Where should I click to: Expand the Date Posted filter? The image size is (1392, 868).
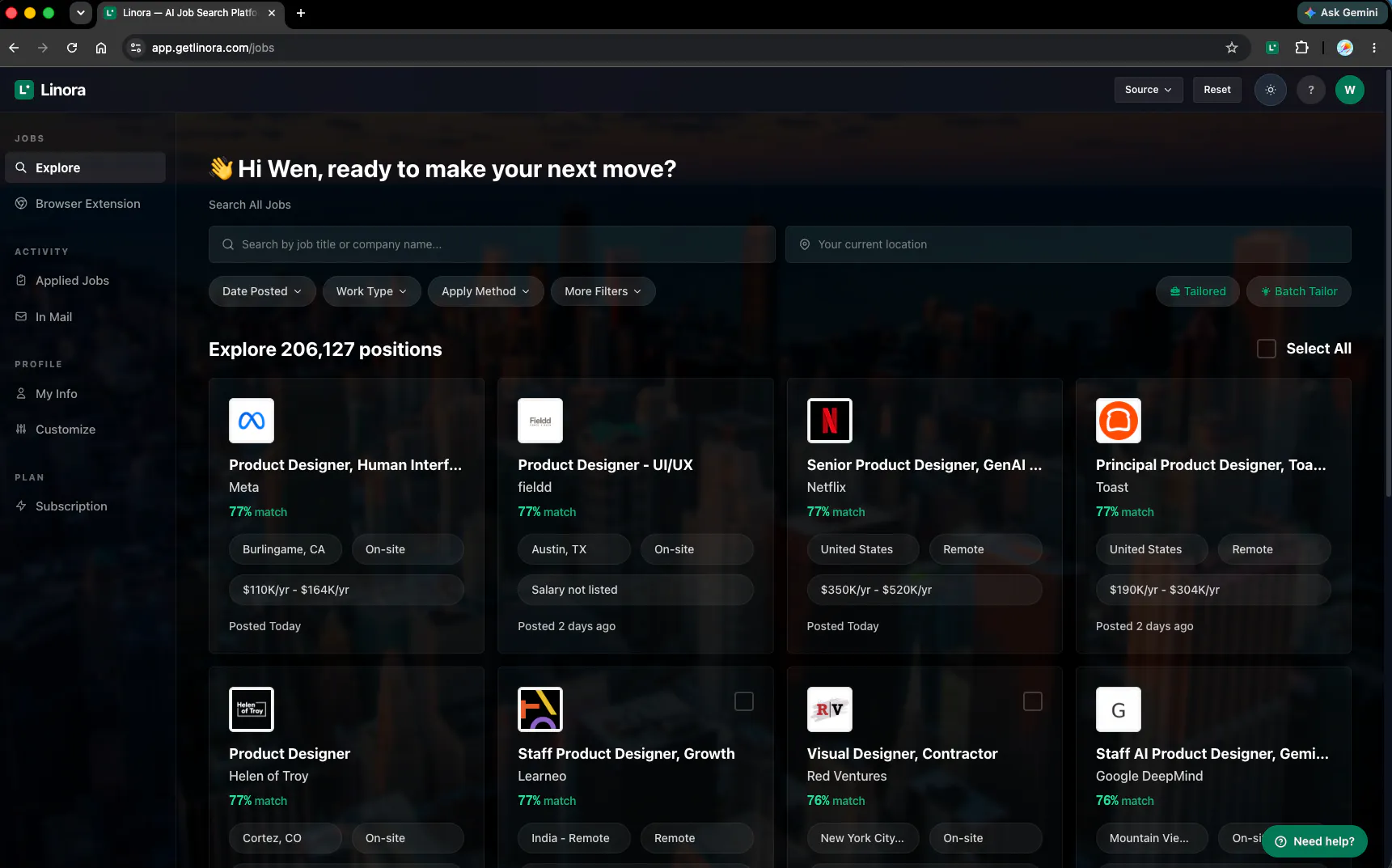pyautogui.click(x=262, y=291)
